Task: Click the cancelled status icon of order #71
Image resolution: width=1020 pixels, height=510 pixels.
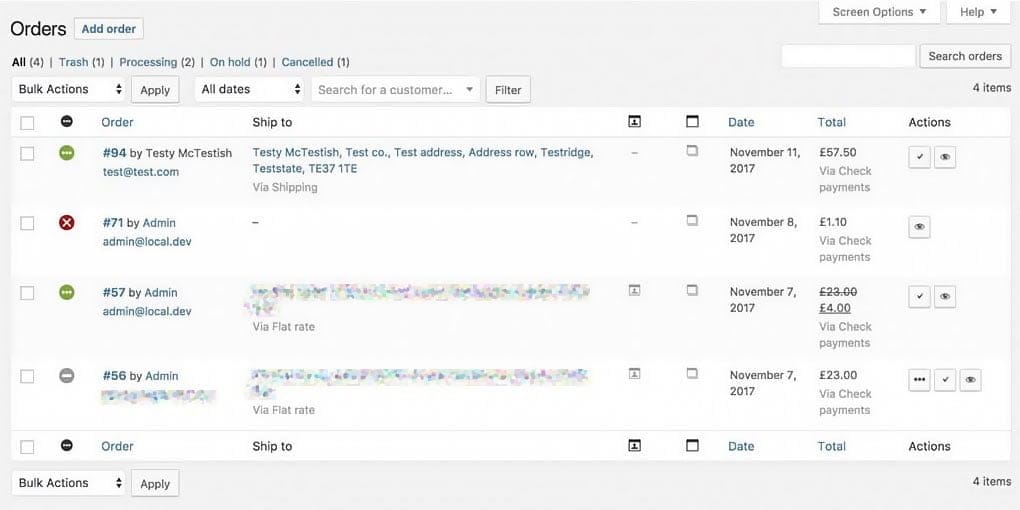Action: (x=67, y=222)
